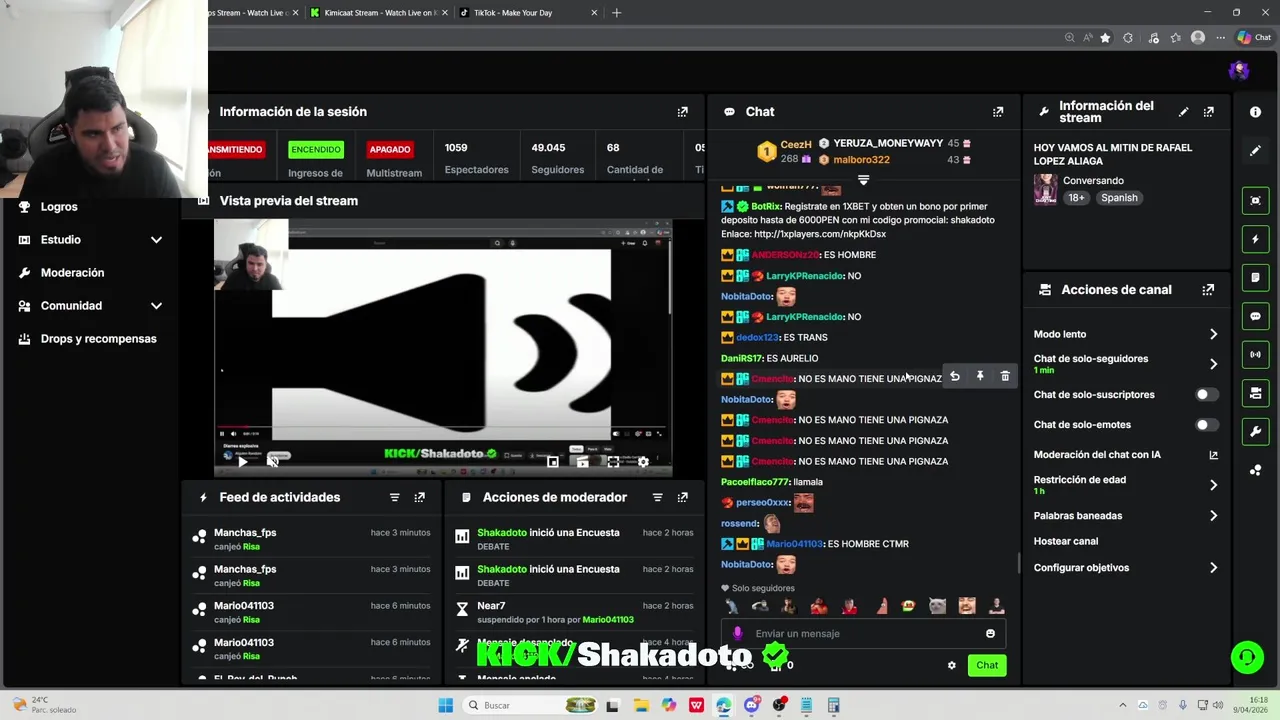Open the info icon in right rail
Image resolution: width=1280 pixels, height=720 pixels.
(1256, 112)
